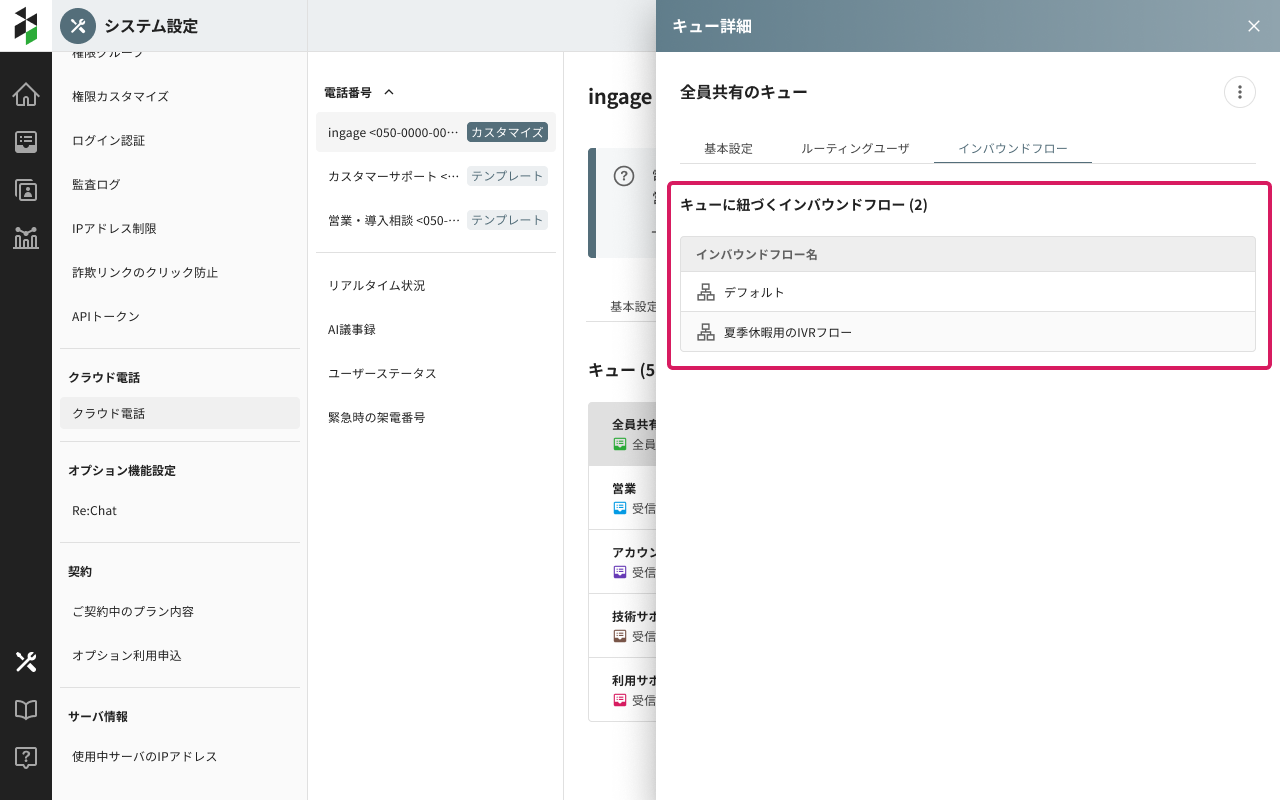Select the アカウン queue row
The width and height of the screenshot is (1280, 800).
tap(622, 562)
